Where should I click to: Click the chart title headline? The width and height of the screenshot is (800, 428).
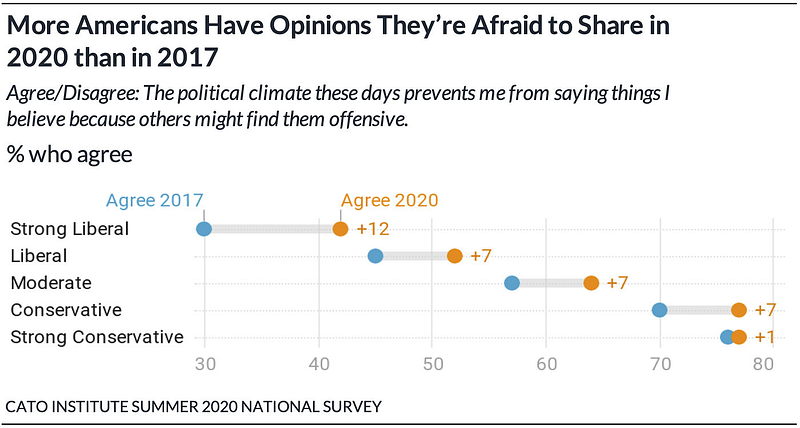click(337, 43)
